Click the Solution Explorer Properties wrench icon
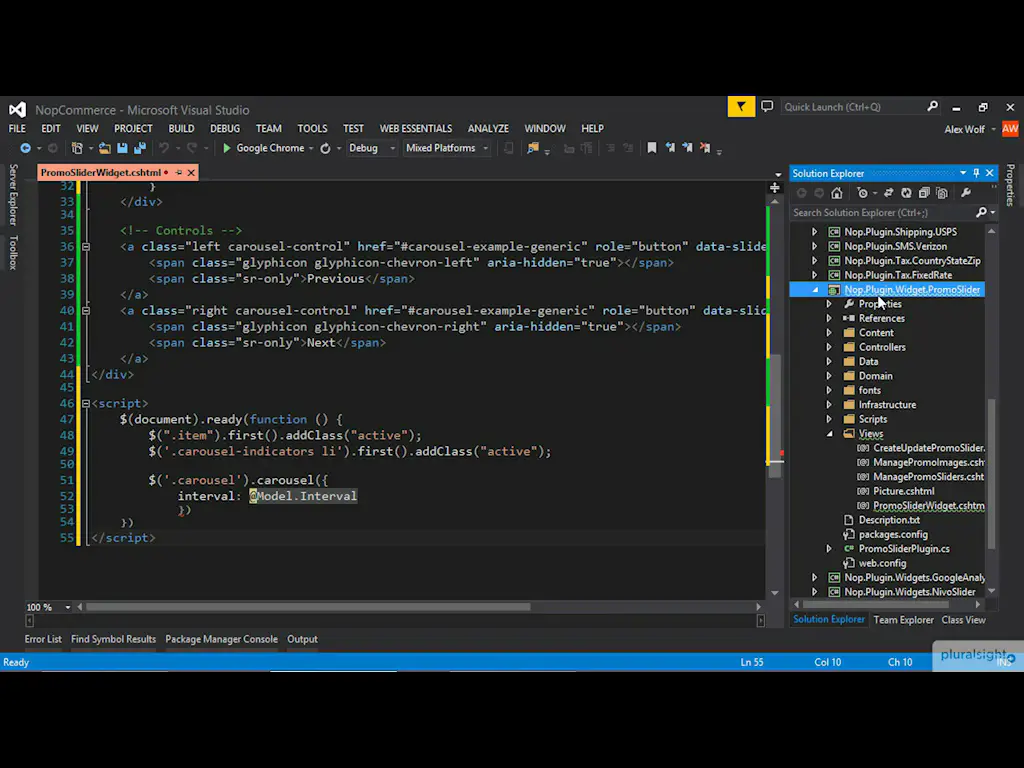 tap(966, 193)
